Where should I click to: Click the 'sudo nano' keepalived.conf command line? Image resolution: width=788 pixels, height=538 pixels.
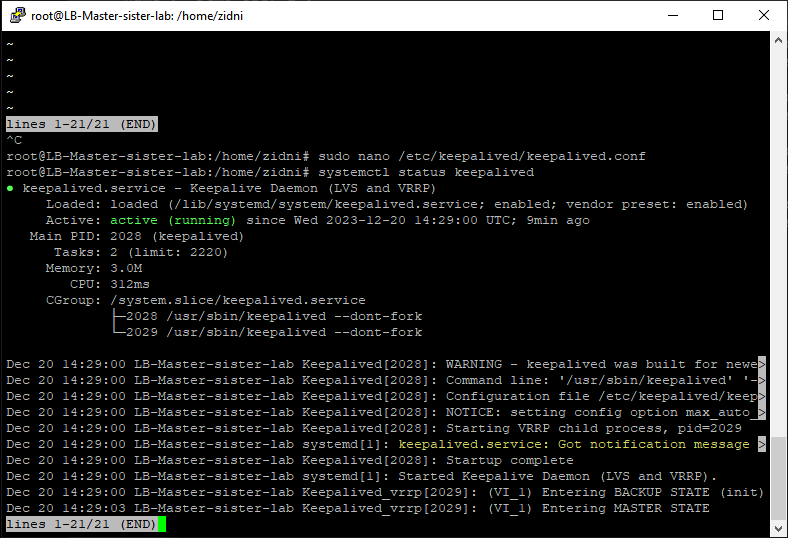(x=482, y=156)
